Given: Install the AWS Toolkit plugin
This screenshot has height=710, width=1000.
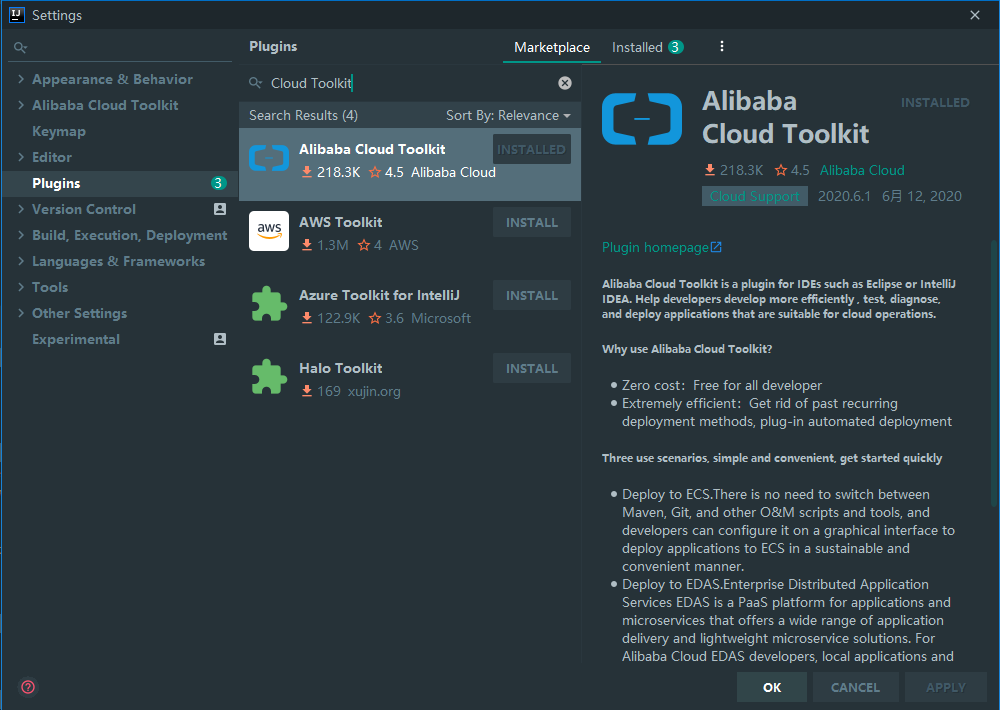Looking at the screenshot, I should [x=532, y=223].
